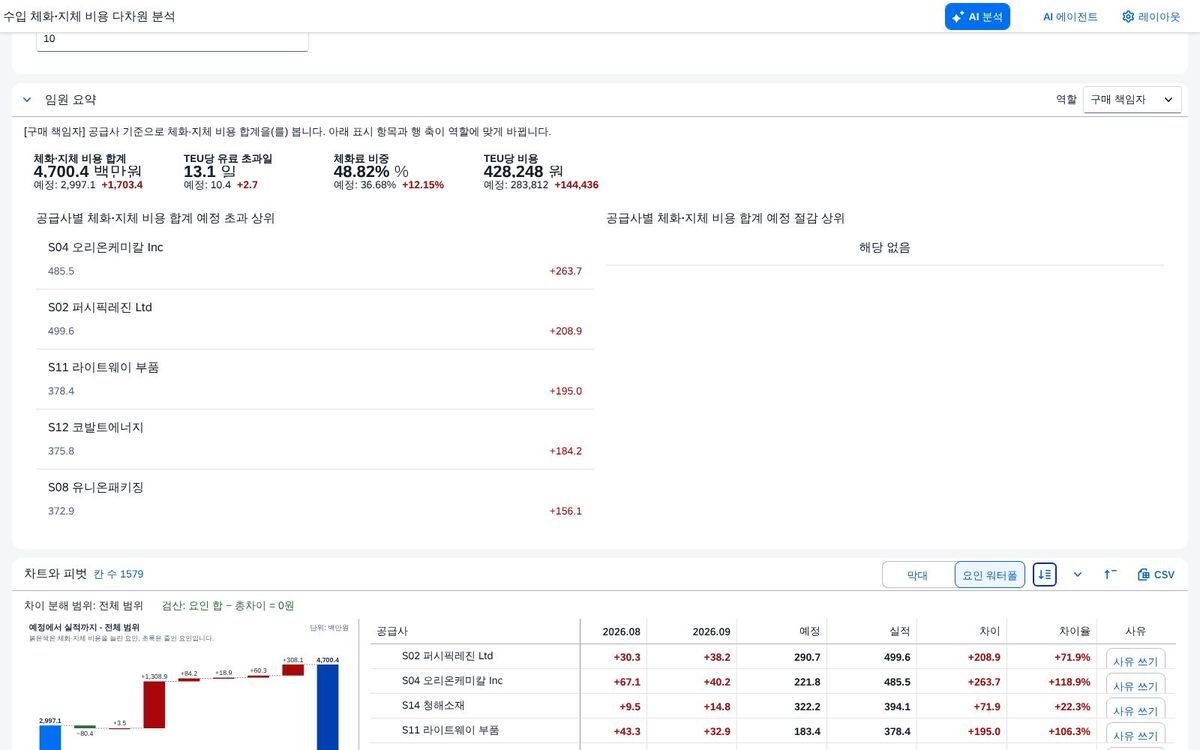
Task: Click the sort descending icon
Action: (x=1044, y=574)
